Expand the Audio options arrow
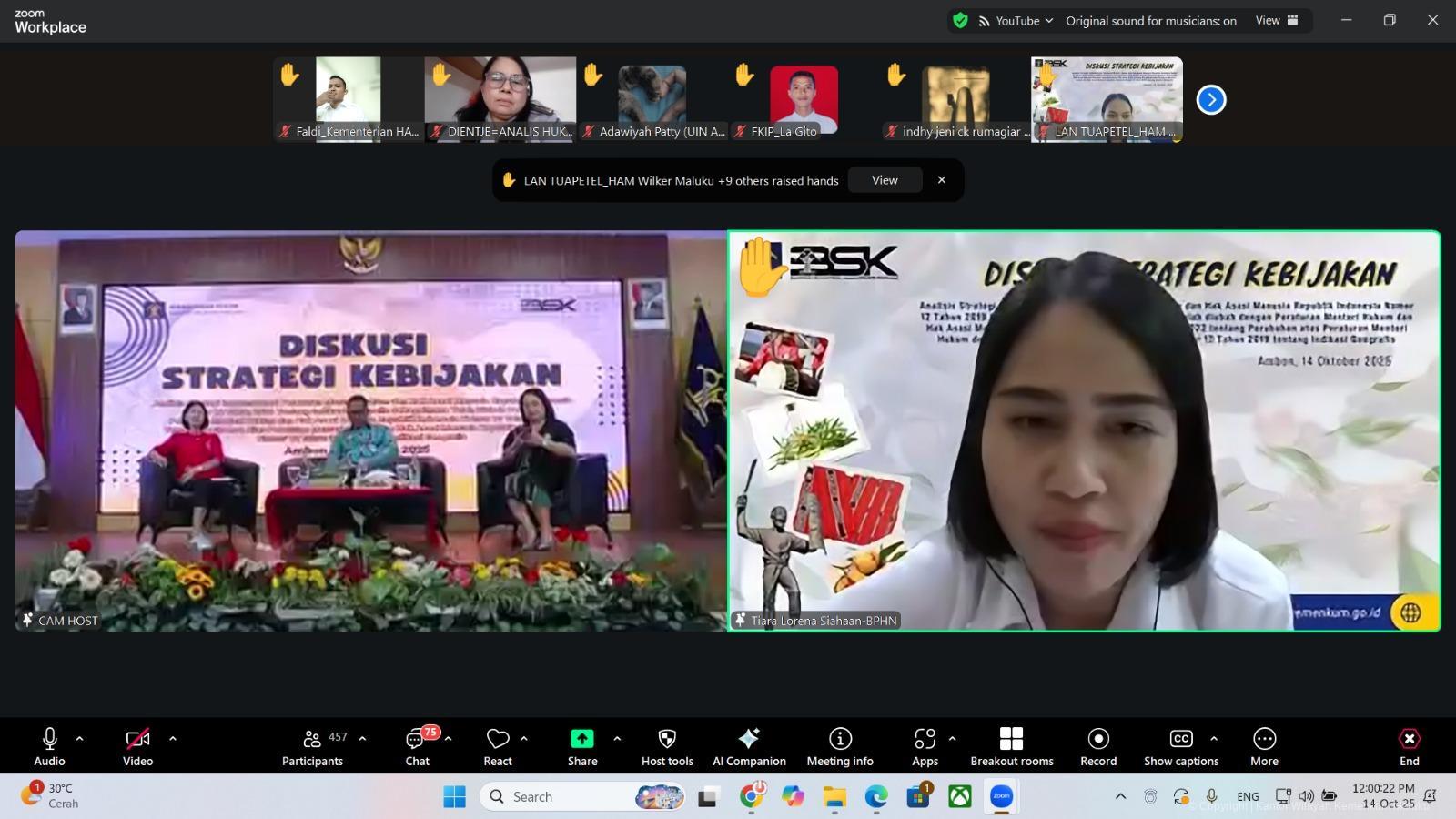This screenshot has height=819, width=1456. coord(79,739)
